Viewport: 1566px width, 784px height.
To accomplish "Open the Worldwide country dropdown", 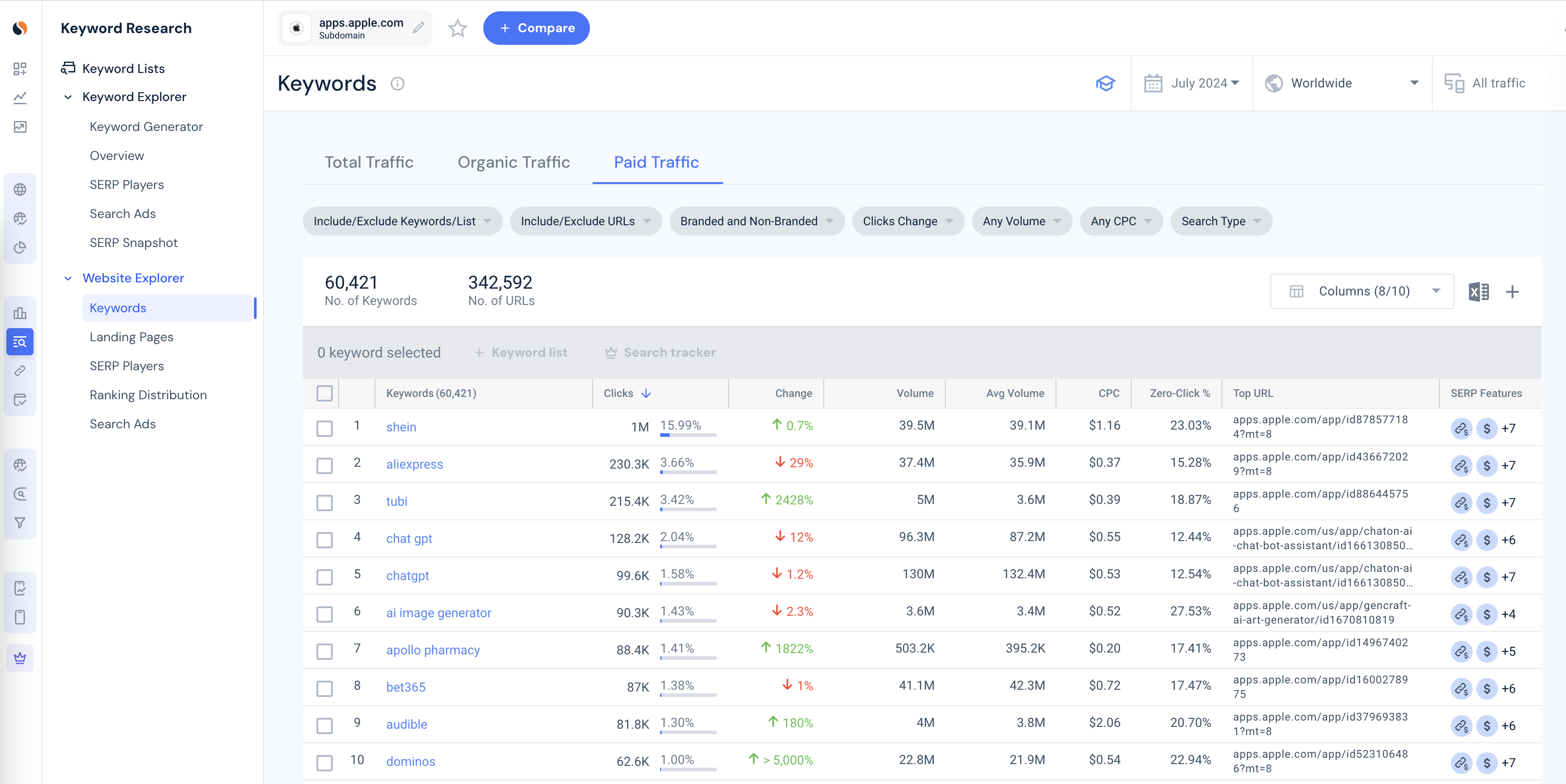I will pos(1342,83).
